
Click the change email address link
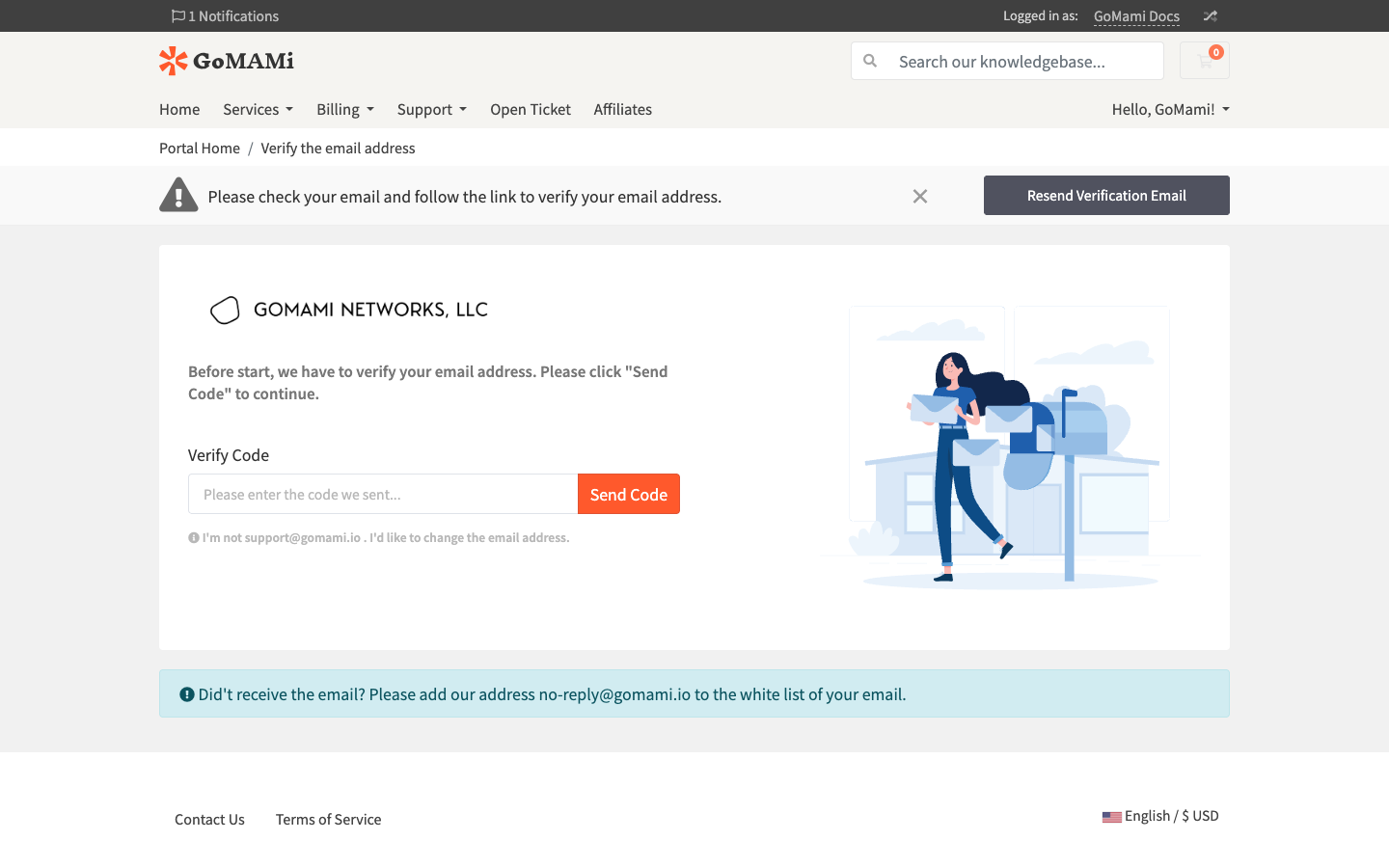tap(470, 538)
